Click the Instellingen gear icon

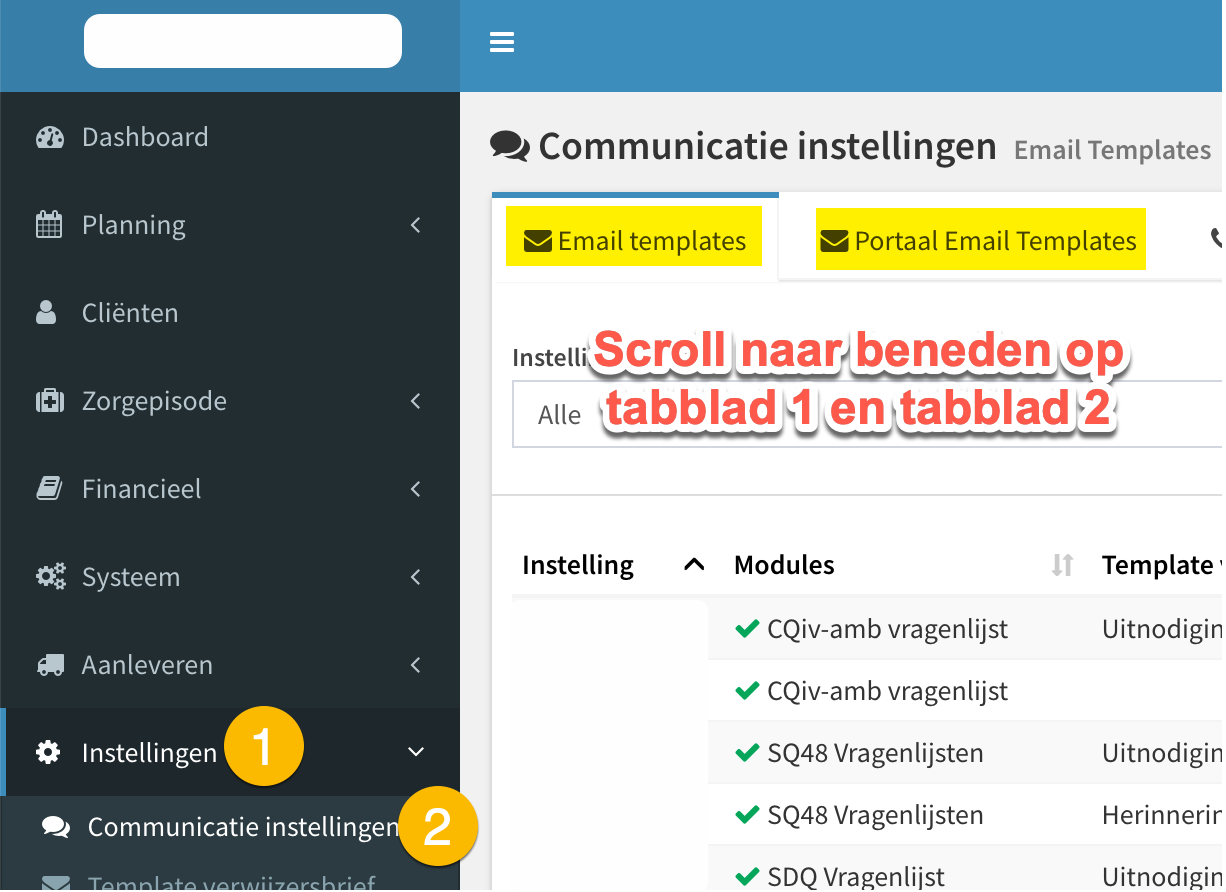(x=48, y=752)
